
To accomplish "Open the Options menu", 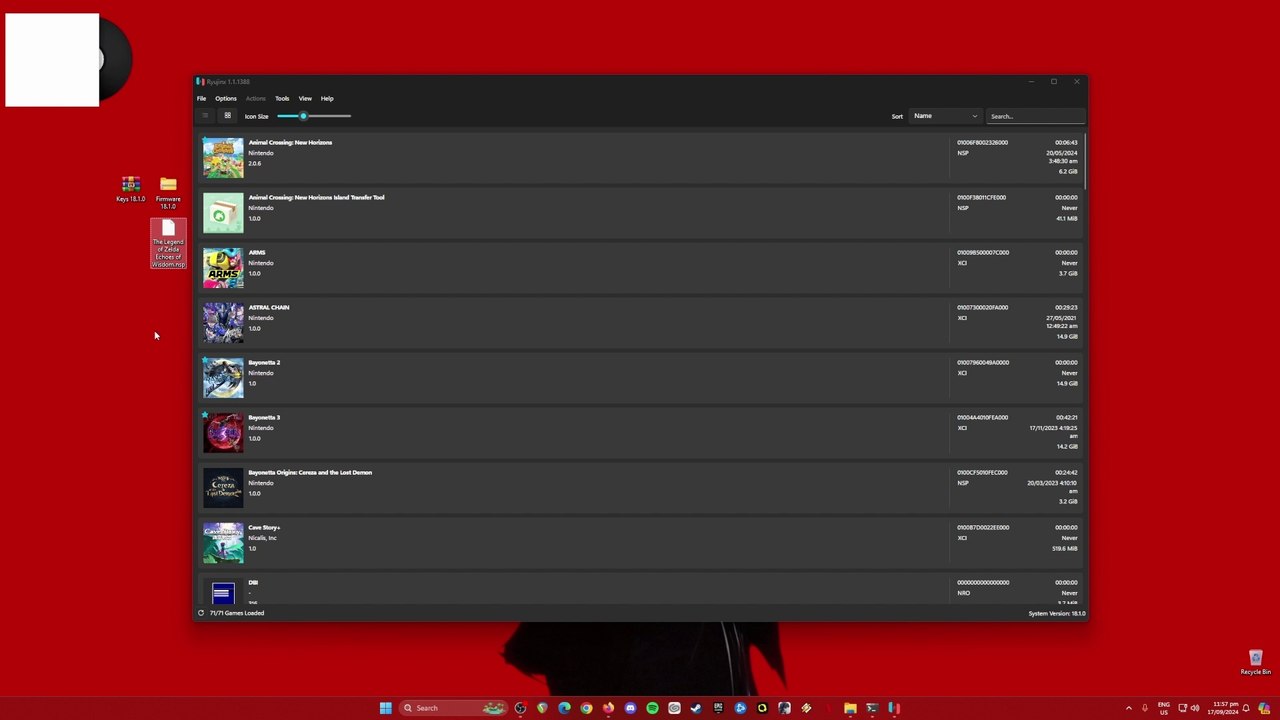I will pyautogui.click(x=226, y=98).
